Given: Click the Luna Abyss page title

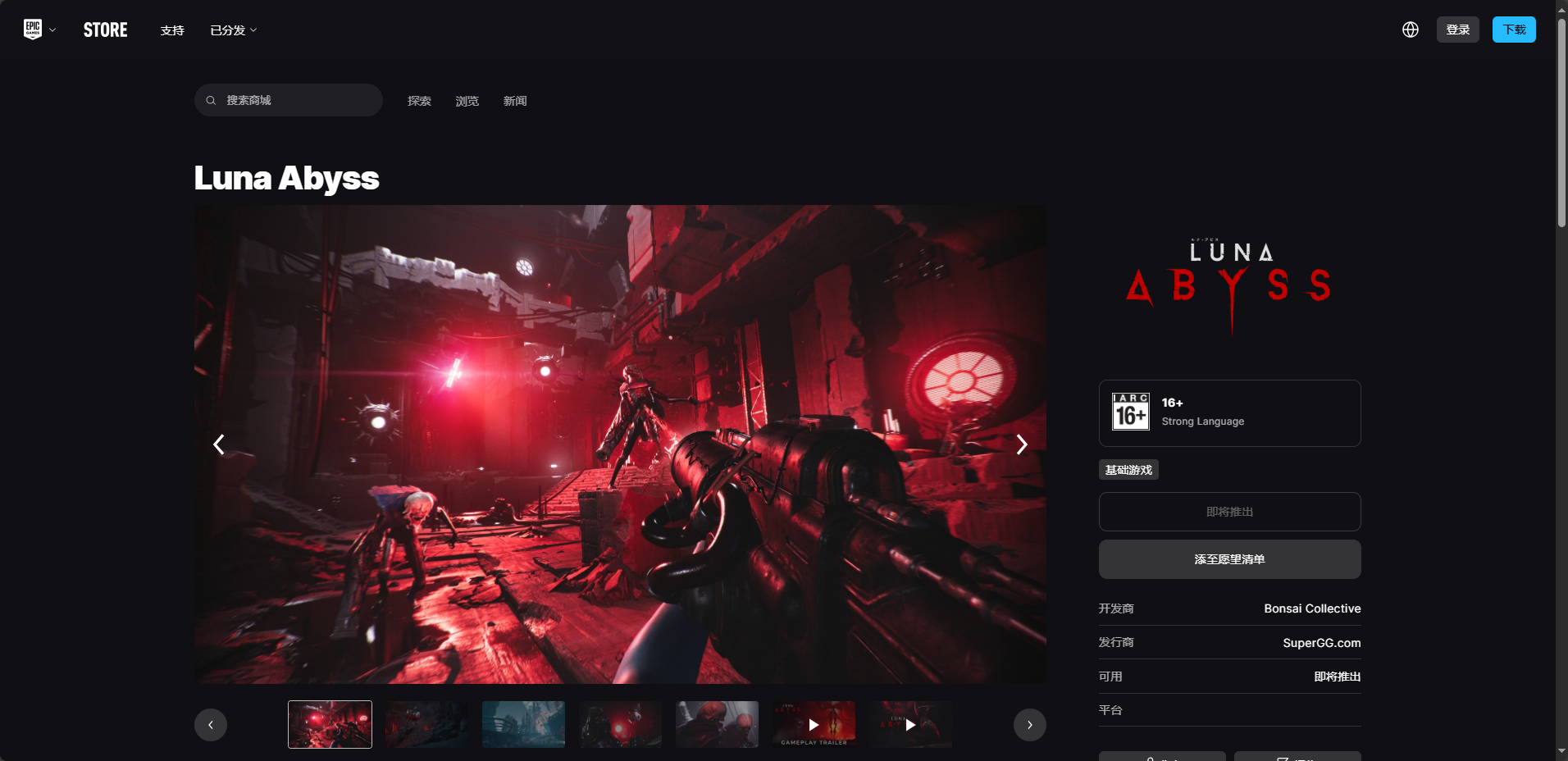Looking at the screenshot, I should coord(286,178).
